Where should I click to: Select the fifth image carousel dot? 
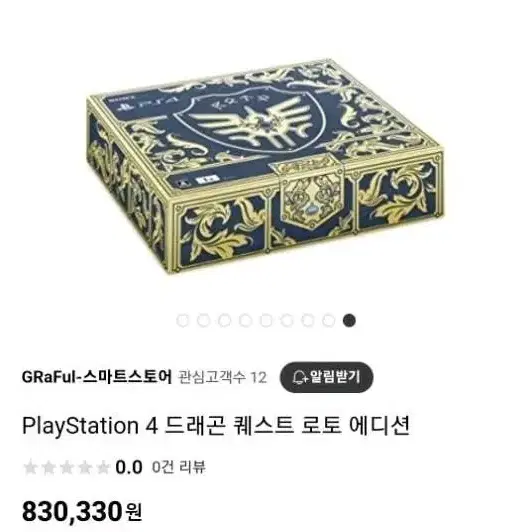[x=266, y=320]
